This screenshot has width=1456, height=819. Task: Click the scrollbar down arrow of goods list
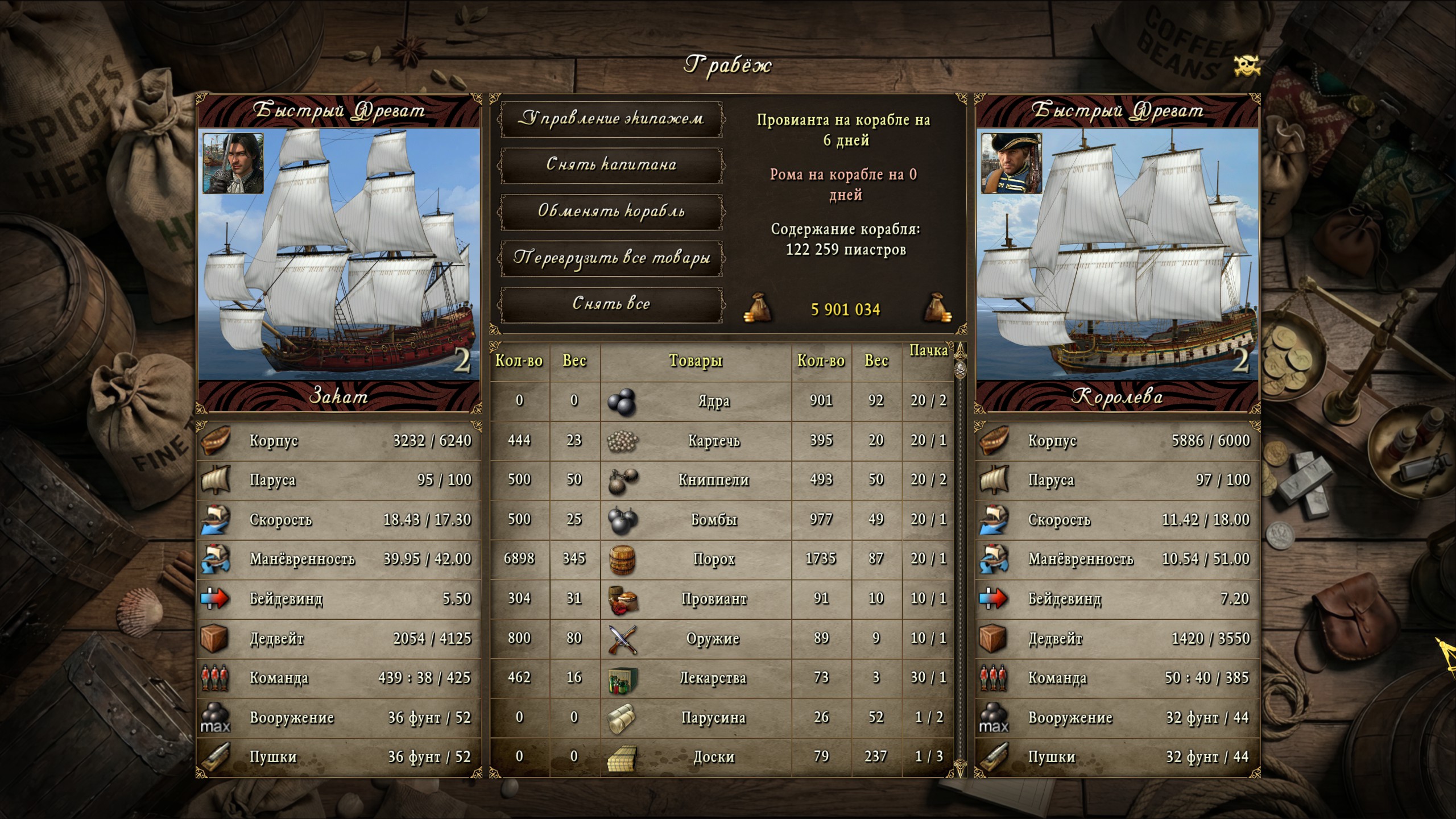[961, 769]
